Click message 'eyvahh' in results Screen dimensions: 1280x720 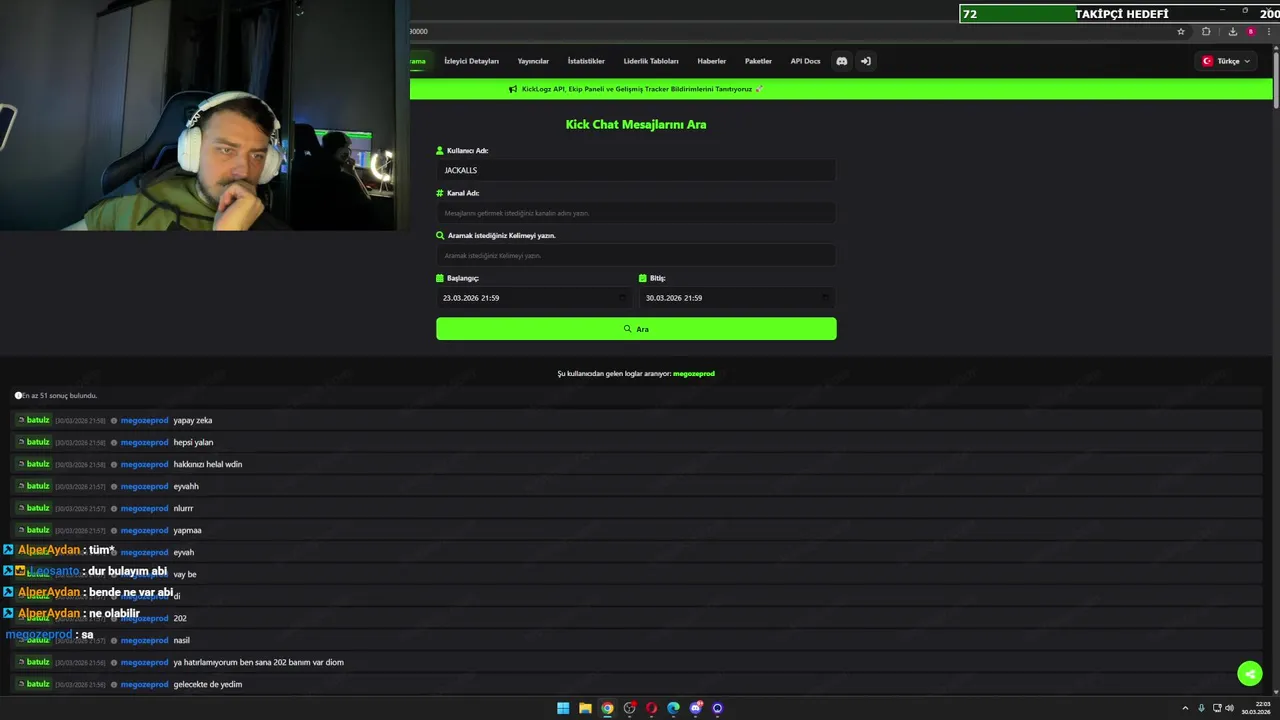tap(186, 486)
